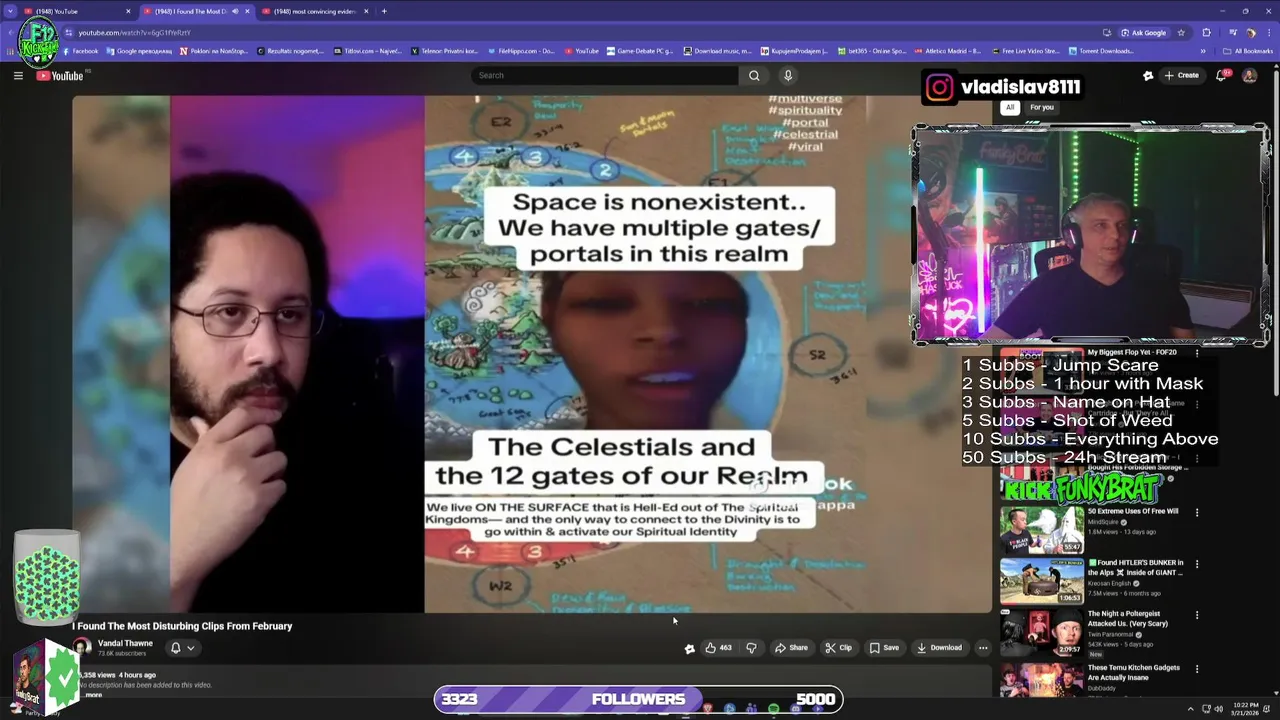Open '50 Extreme Uses Of Free Will' thumbnail
1280x720 pixels.
[1042, 530]
